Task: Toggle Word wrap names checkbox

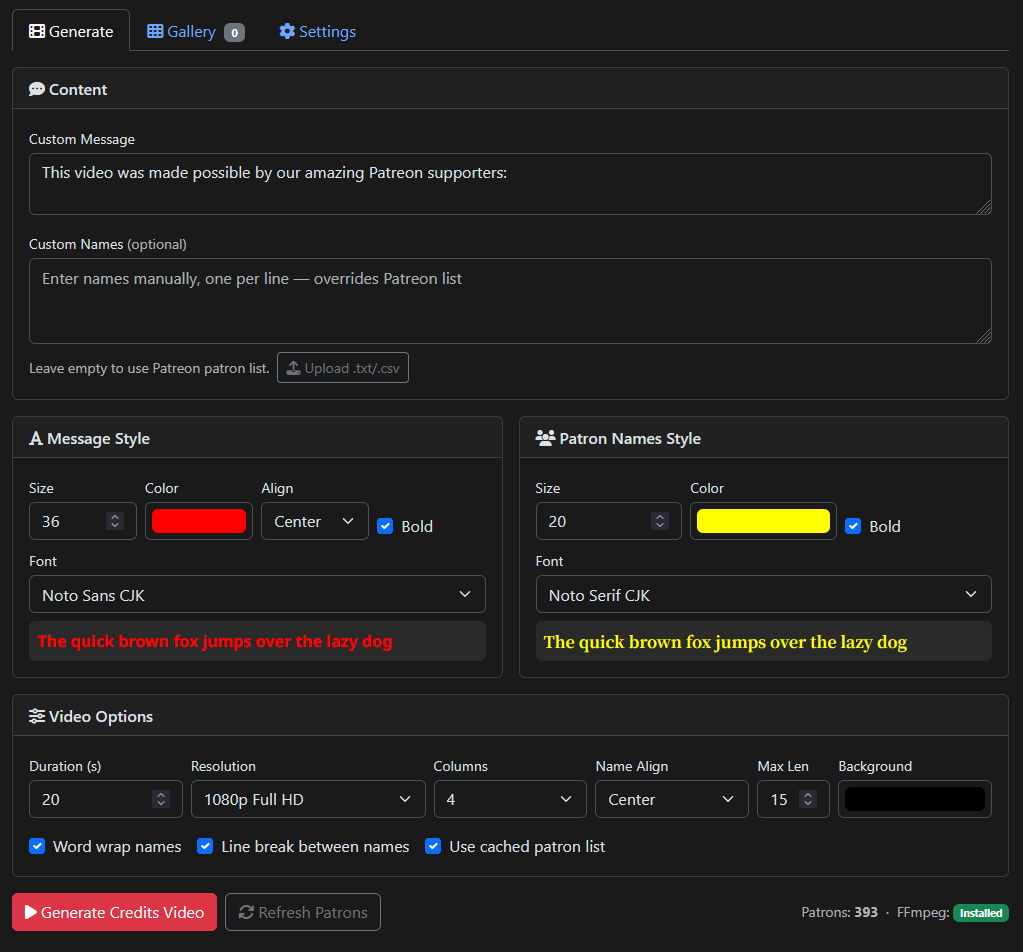Action: pyautogui.click(x=37, y=846)
